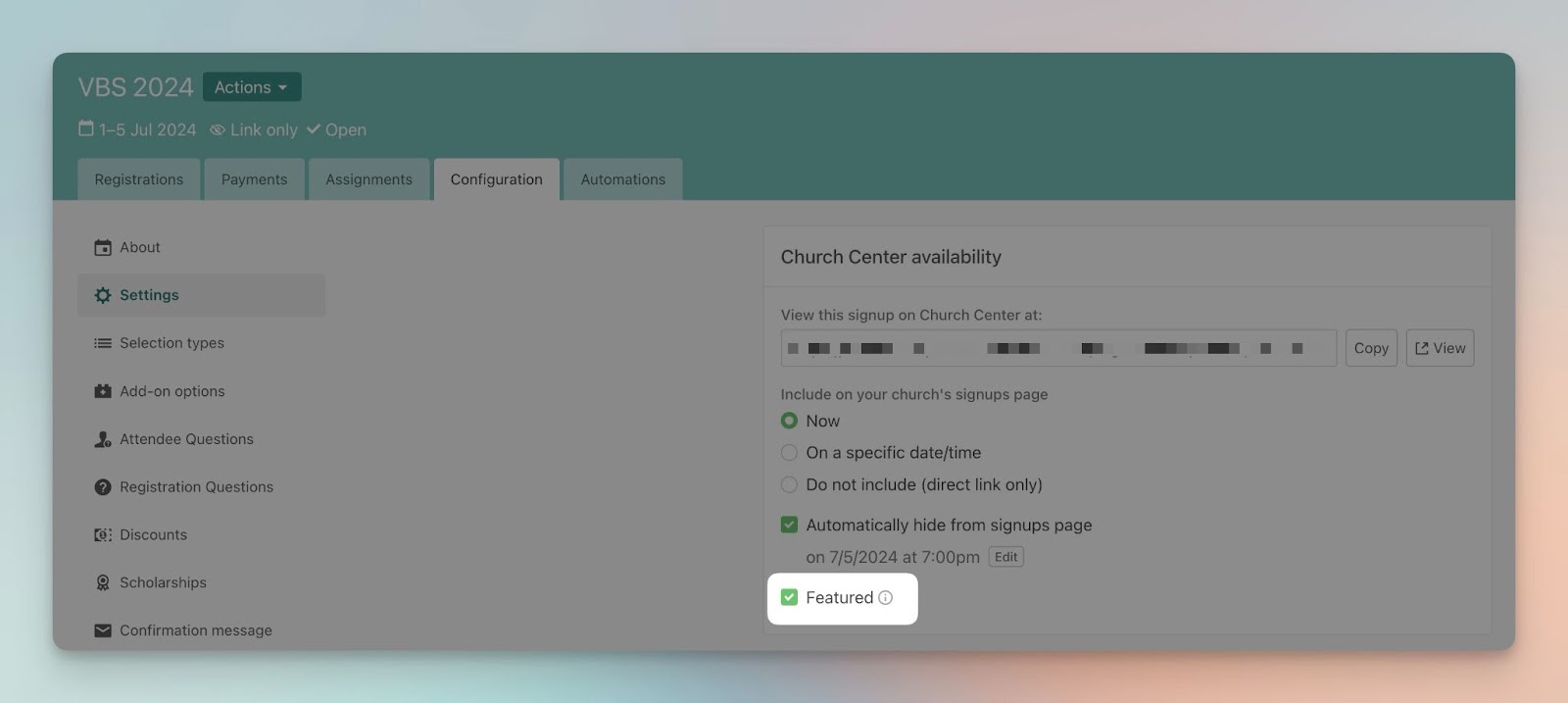Viewport: 1568px width, 703px height.
Task: Edit the auto-hide date and time
Action: click(1005, 557)
